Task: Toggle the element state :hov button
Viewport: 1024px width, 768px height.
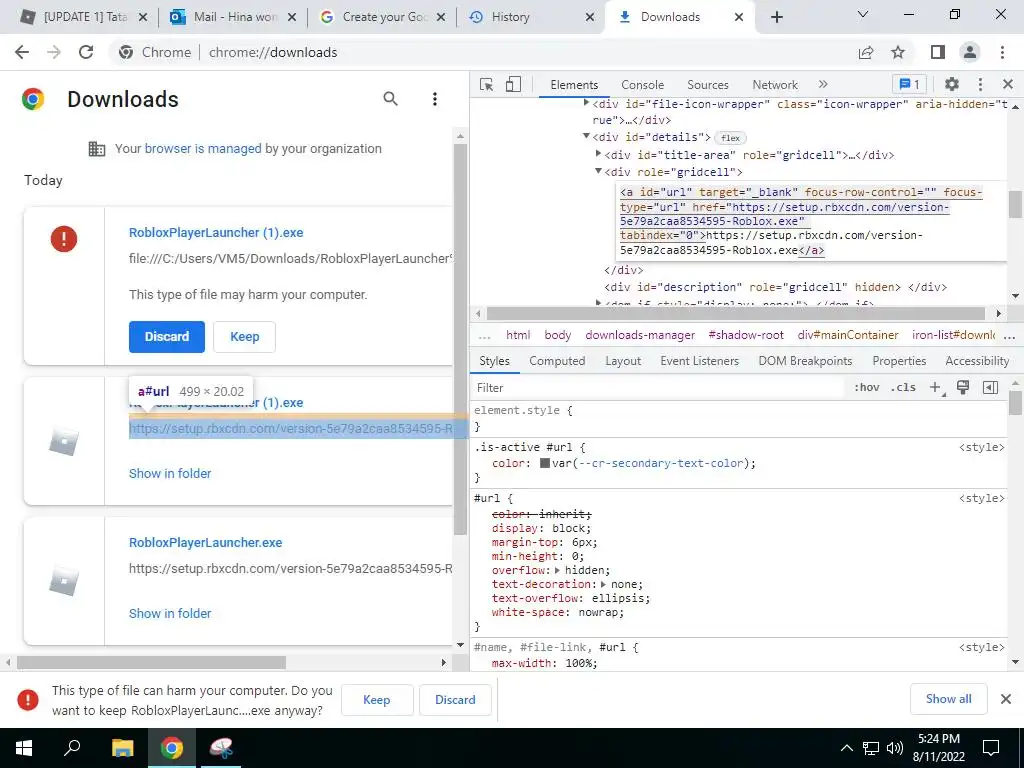Action: pyautogui.click(x=867, y=387)
